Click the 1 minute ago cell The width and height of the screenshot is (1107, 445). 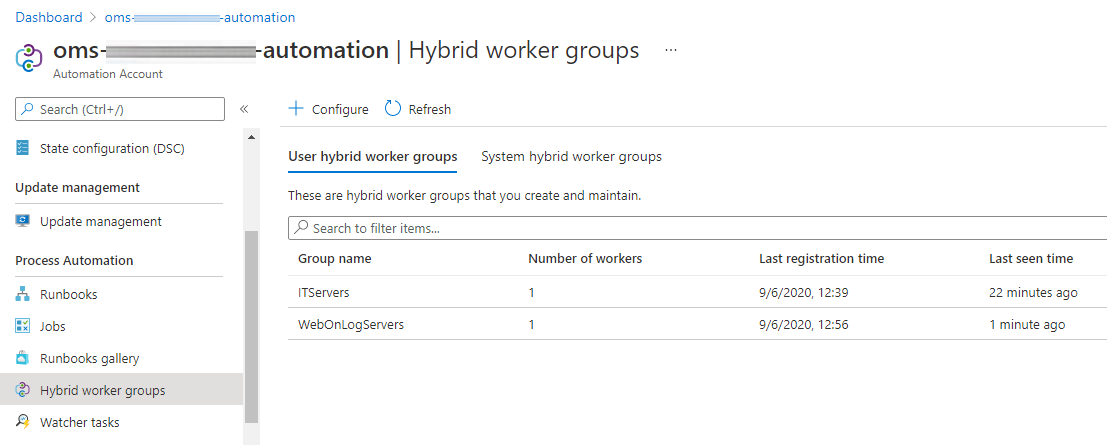[1027, 325]
